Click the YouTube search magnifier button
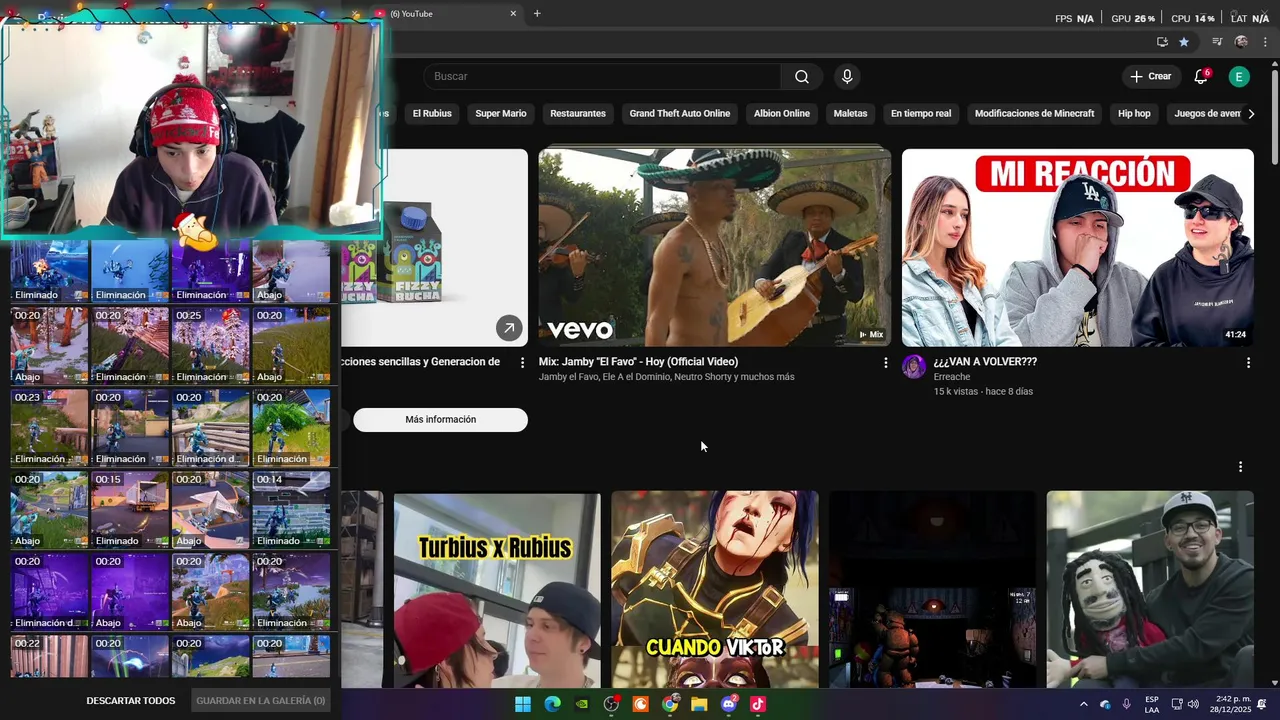 (802, 77)
